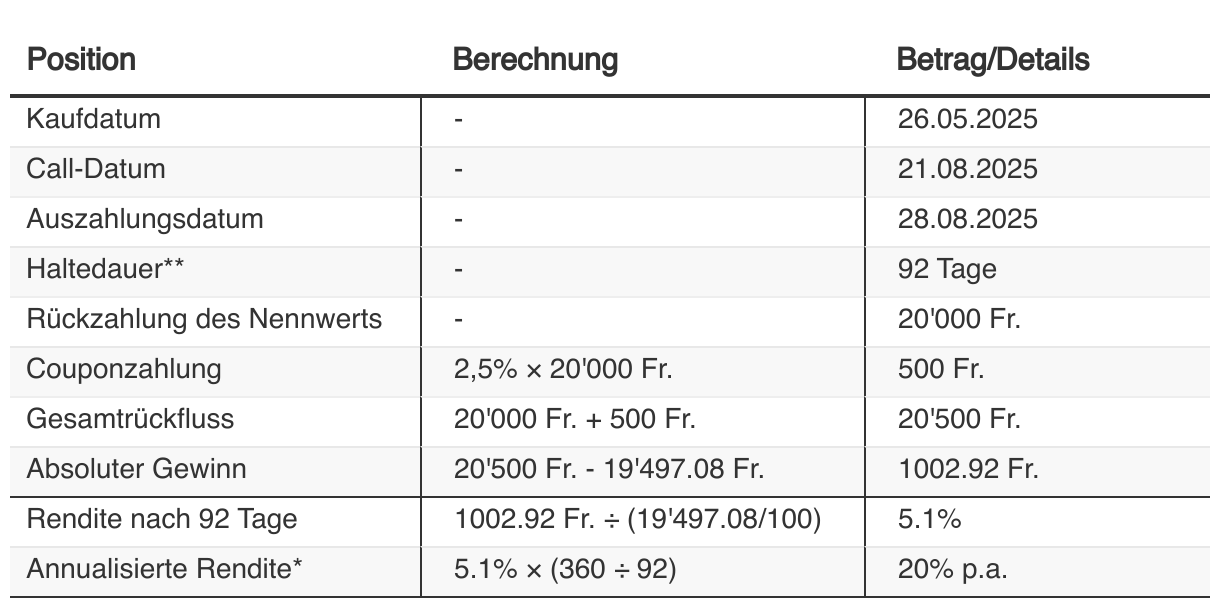Viewport: 1220px width, 608px height.
Task: Select the 20'500 Fr. total amount
Action: click(x=958, y=420)
